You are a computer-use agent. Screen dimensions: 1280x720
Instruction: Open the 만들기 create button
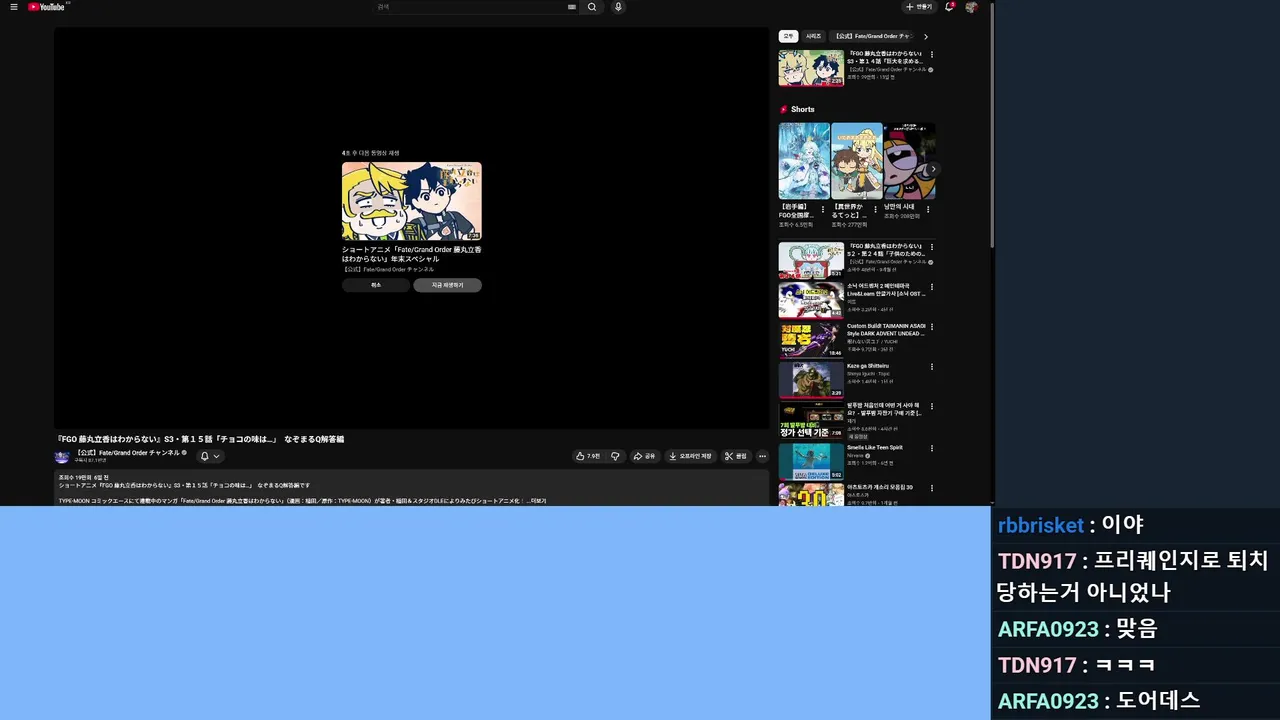point(919,7)
